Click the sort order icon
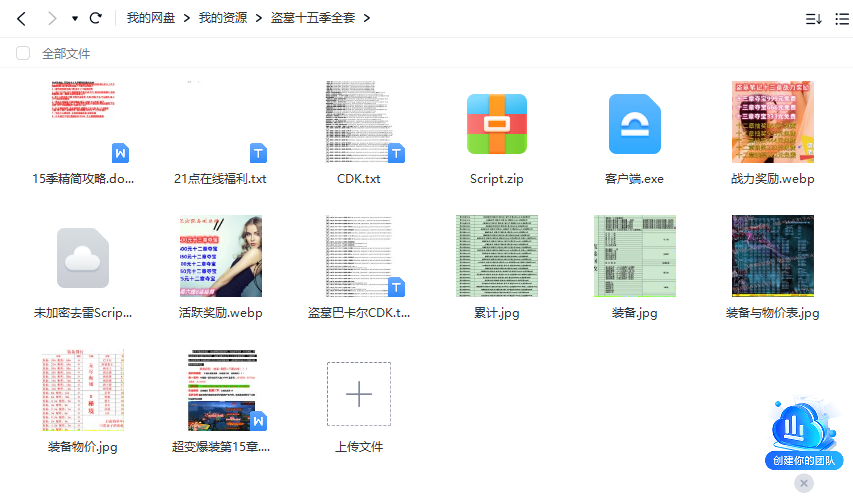This screenshot has width=853, height=504. pyautogui.click(x=813, y=19)
